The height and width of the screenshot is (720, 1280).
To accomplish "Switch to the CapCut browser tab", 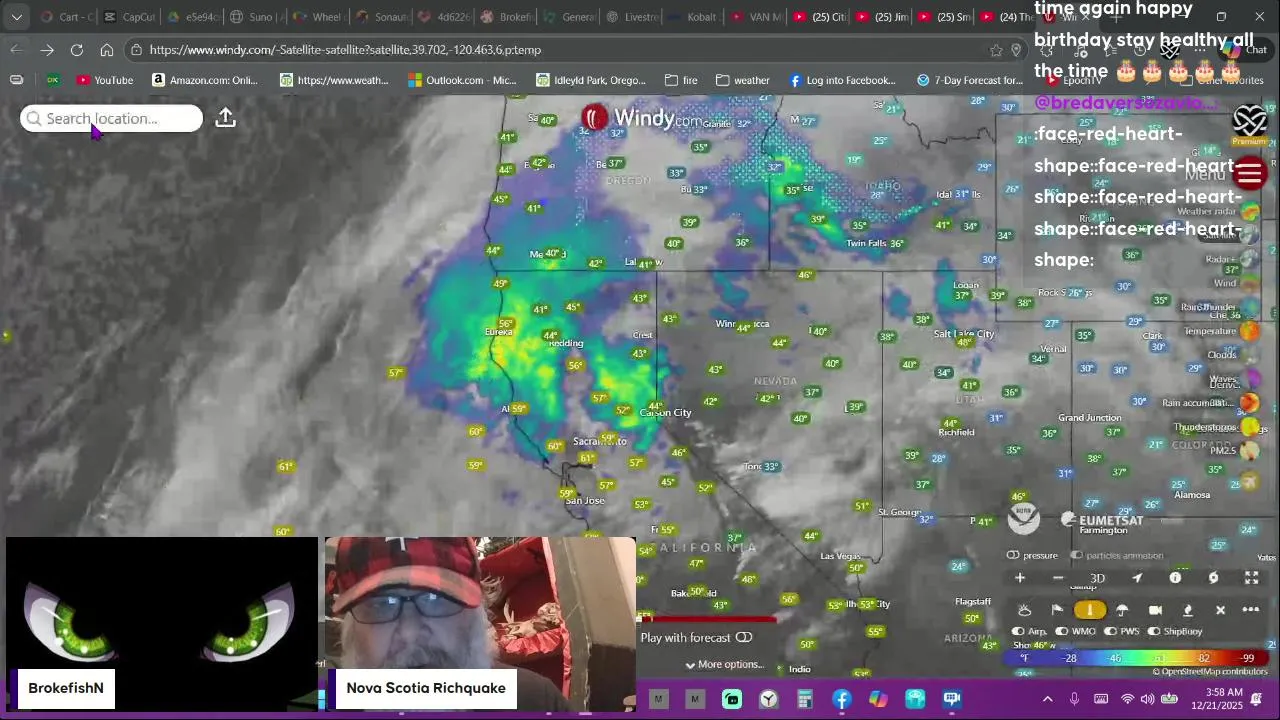I will 130,17.
